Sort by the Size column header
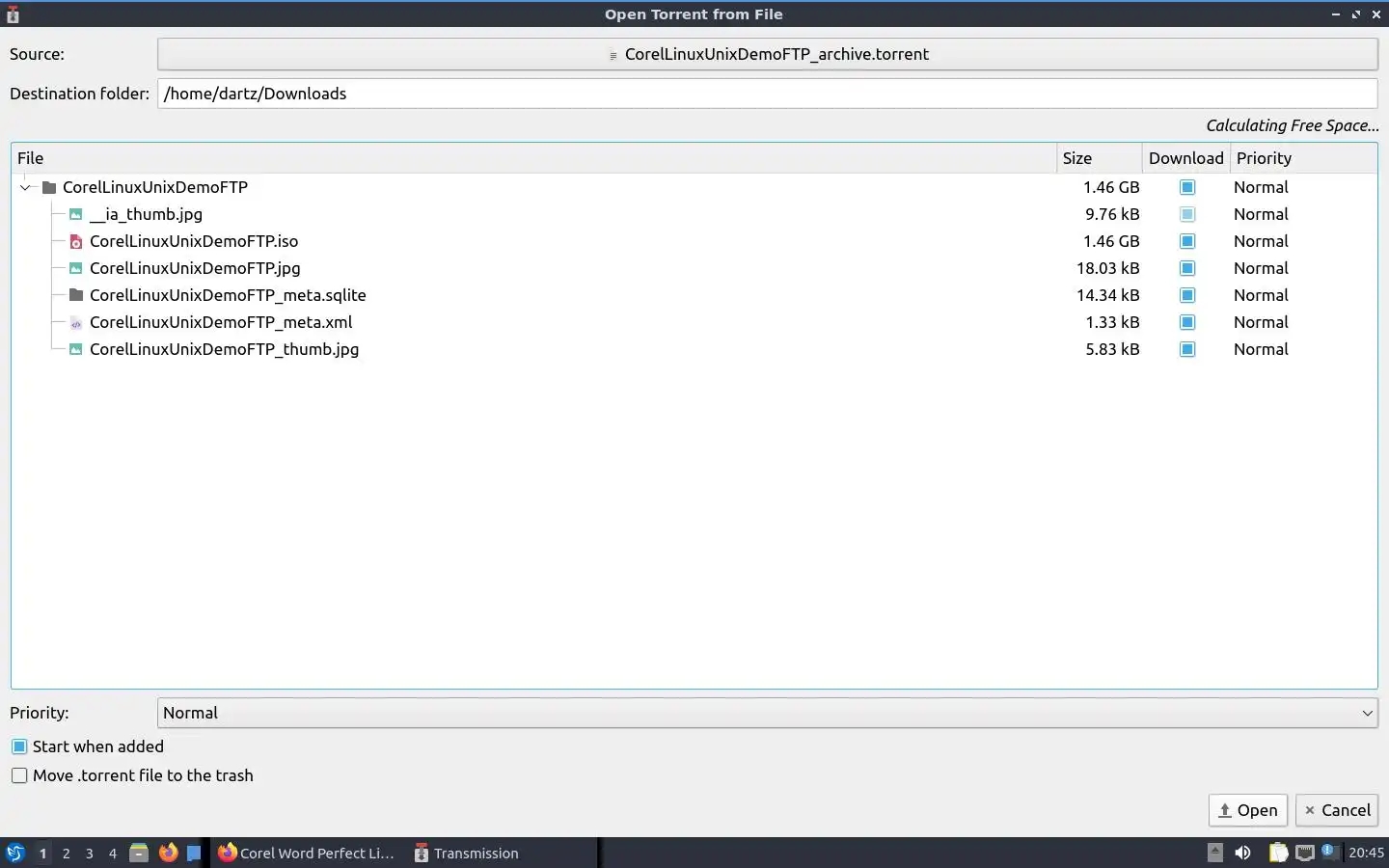 pos(1100,158)
